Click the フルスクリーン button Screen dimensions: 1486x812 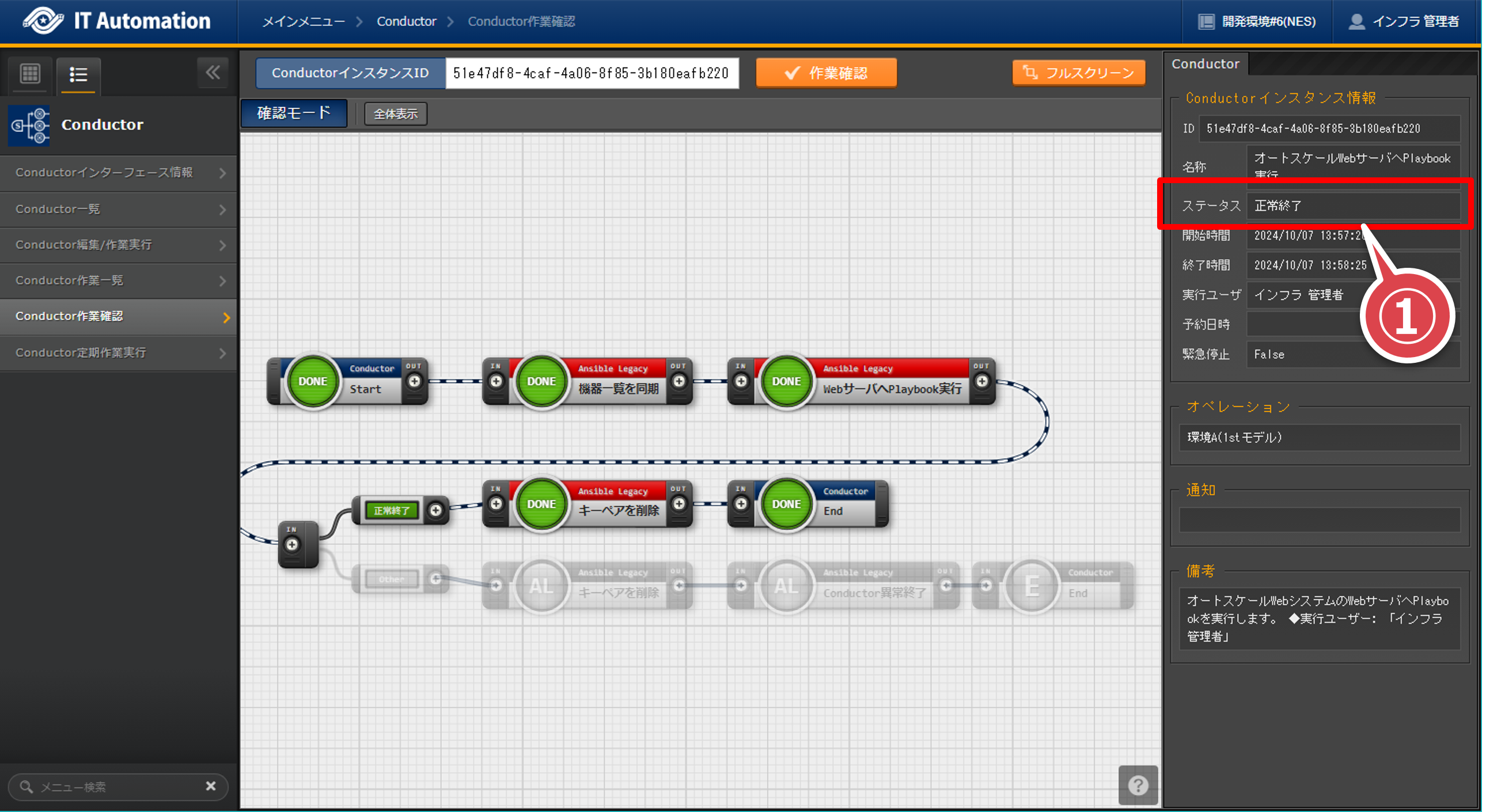pos(1078,73)
